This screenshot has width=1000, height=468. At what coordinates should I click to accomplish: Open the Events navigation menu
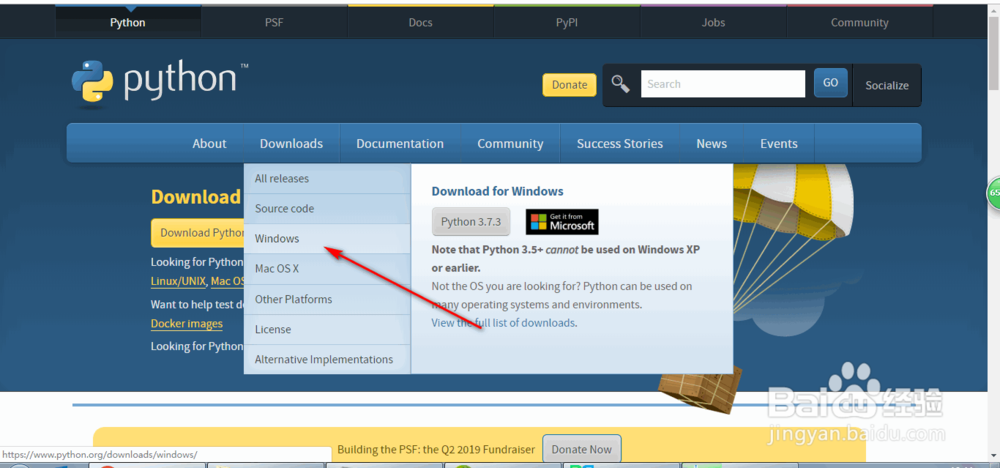click(779, 143)
